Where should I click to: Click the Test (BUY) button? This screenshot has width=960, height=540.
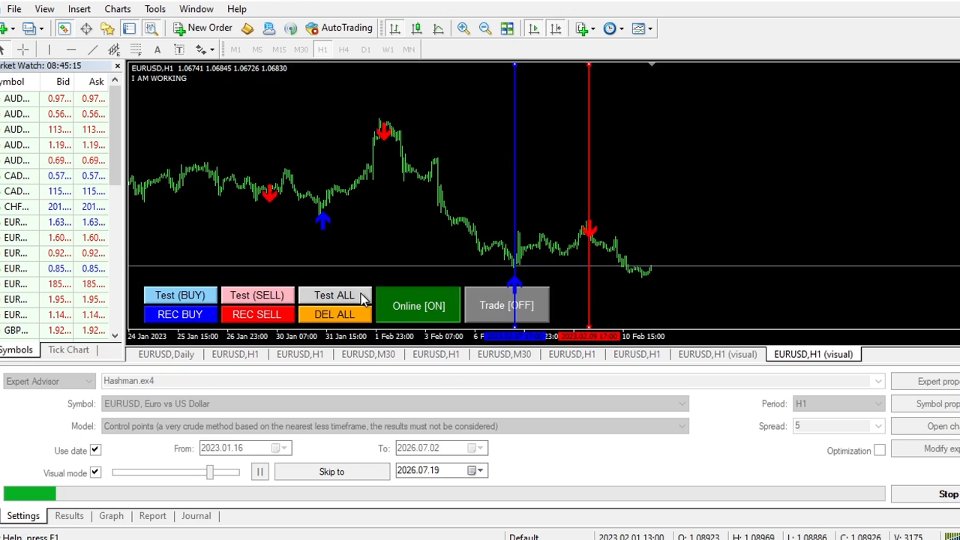tap(180, 295)
